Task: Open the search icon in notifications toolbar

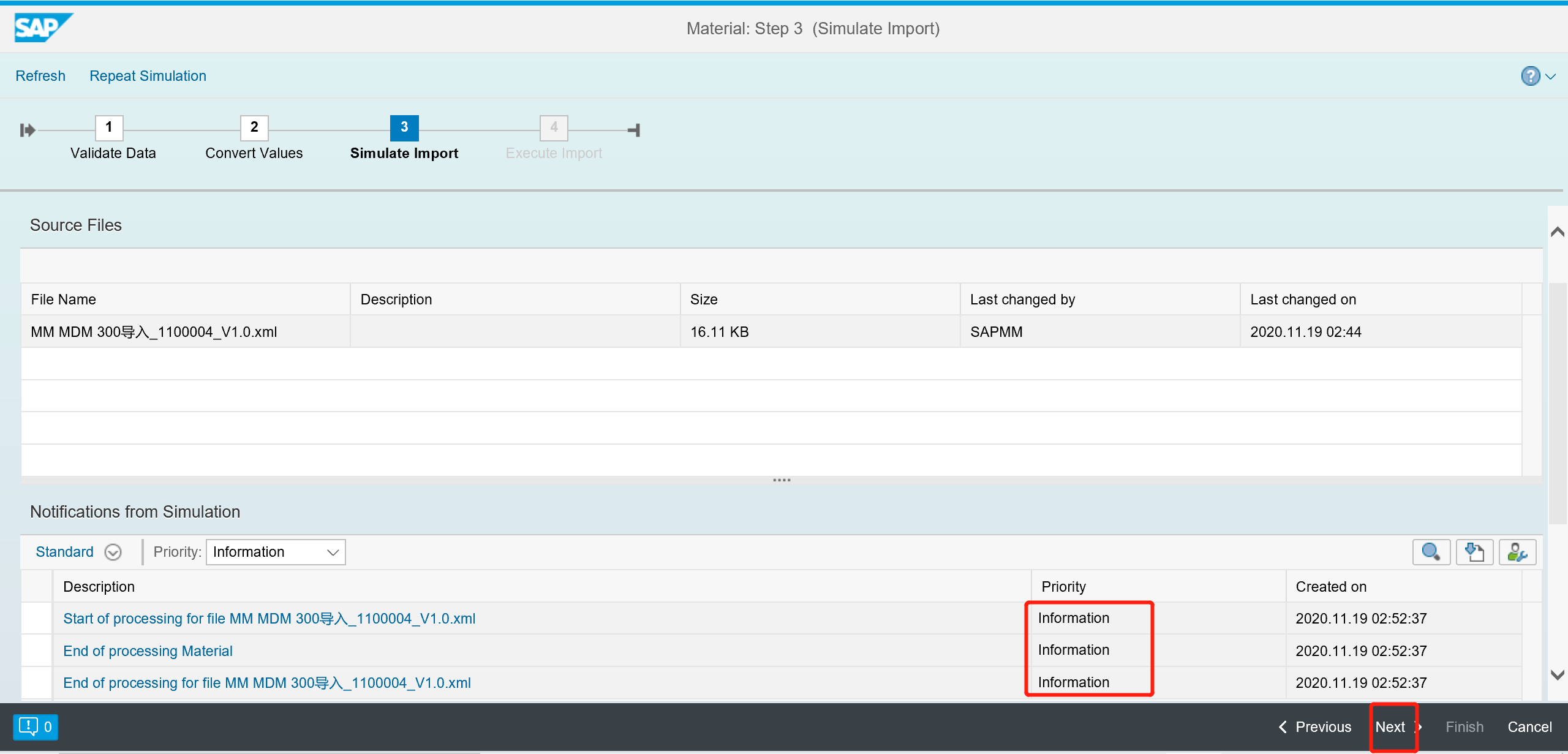Action: click(1431, 552)
